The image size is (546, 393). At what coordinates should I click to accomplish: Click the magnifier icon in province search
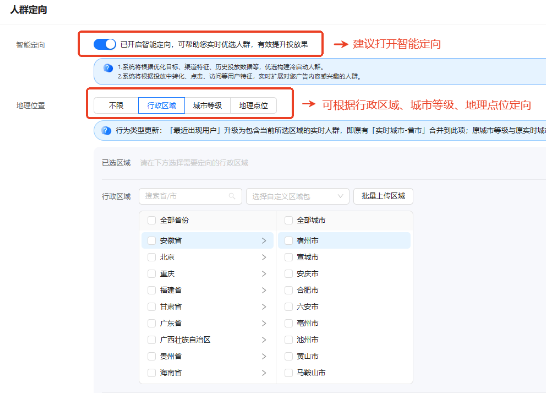pyautogui.click(x=232, y=196)
